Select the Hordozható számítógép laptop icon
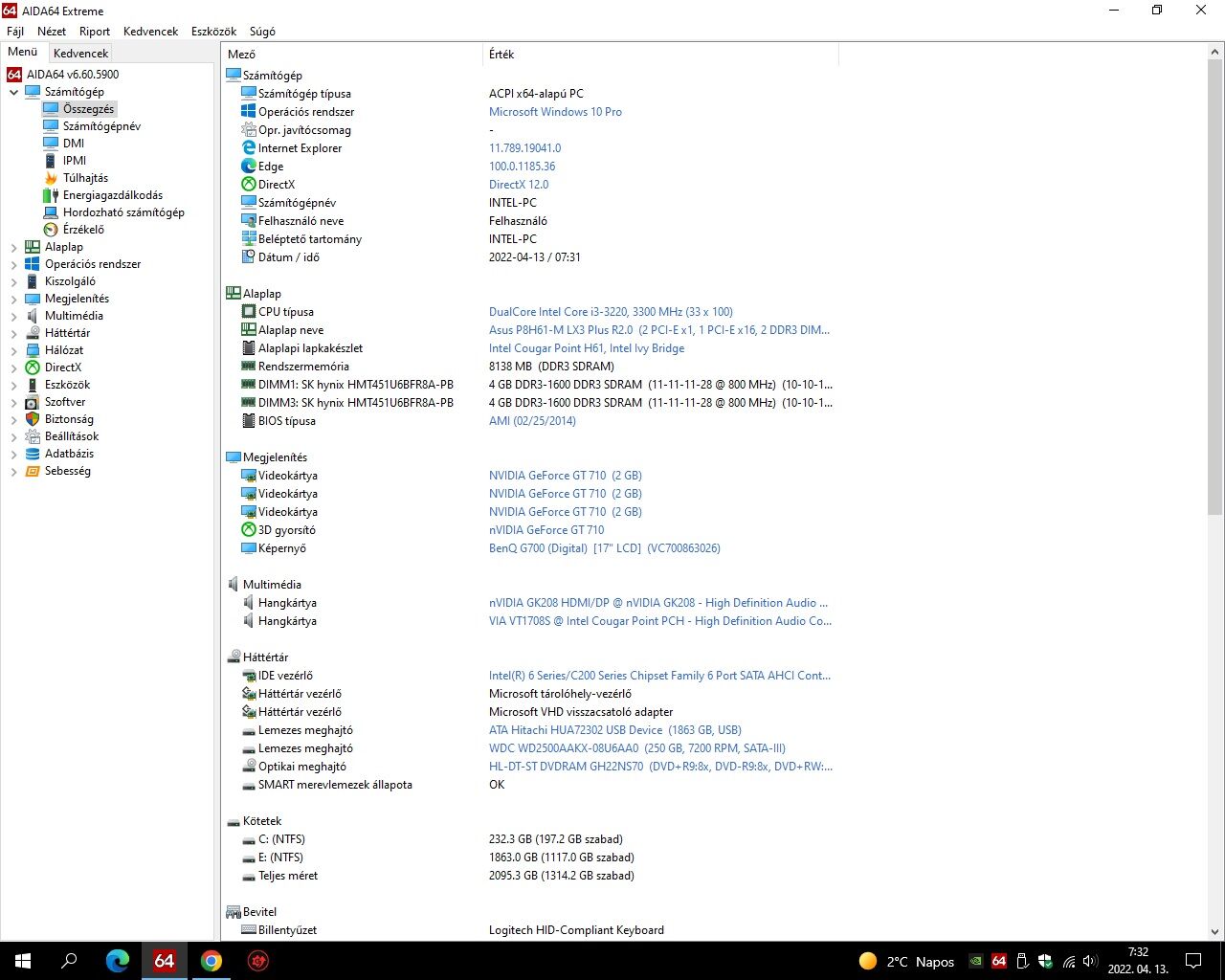Image resolution: width=1225 pixels, height=980 pixels. (x=51, y=212)
